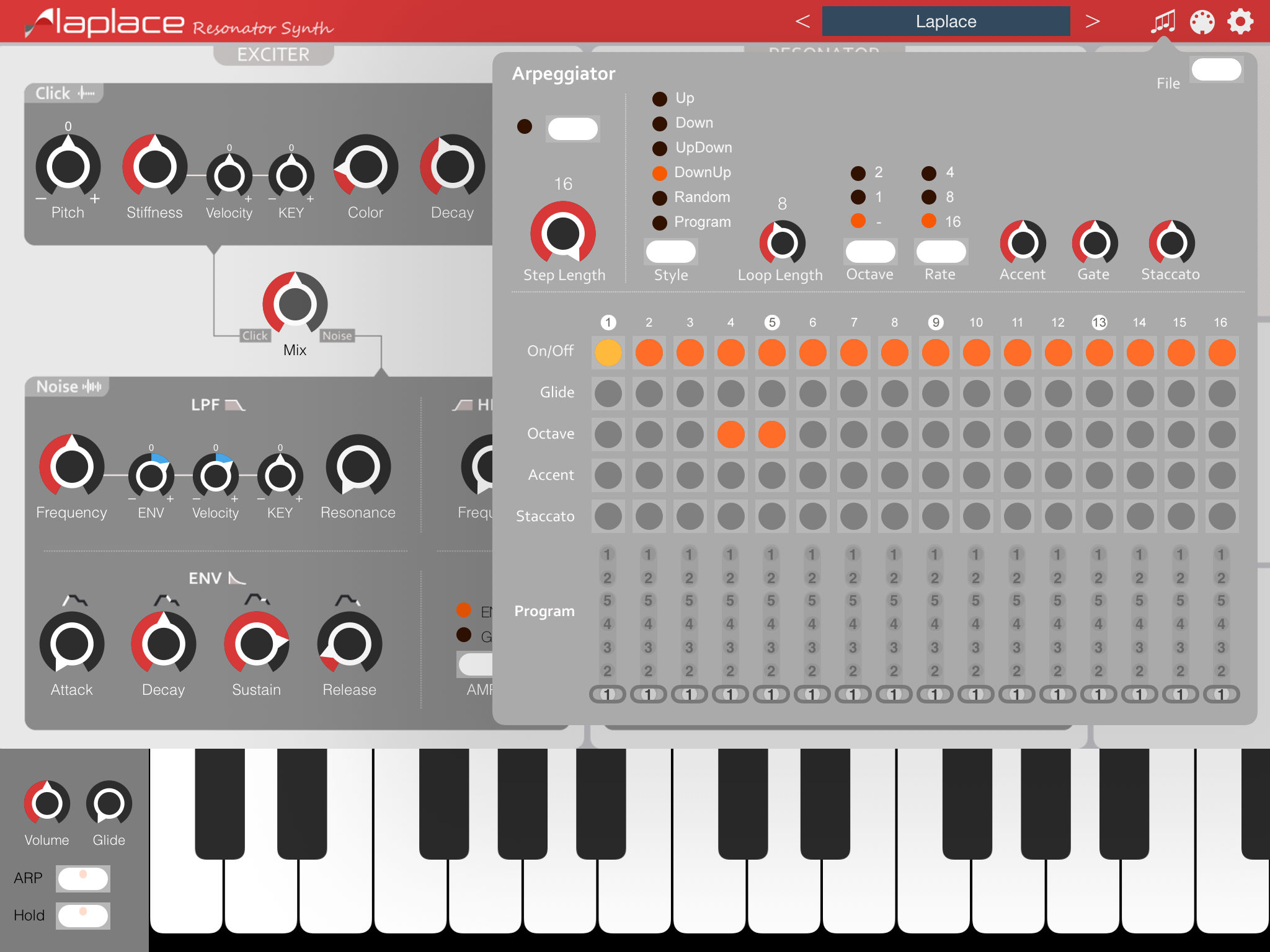Jump to step number 13 marker

pos(1099,322)
